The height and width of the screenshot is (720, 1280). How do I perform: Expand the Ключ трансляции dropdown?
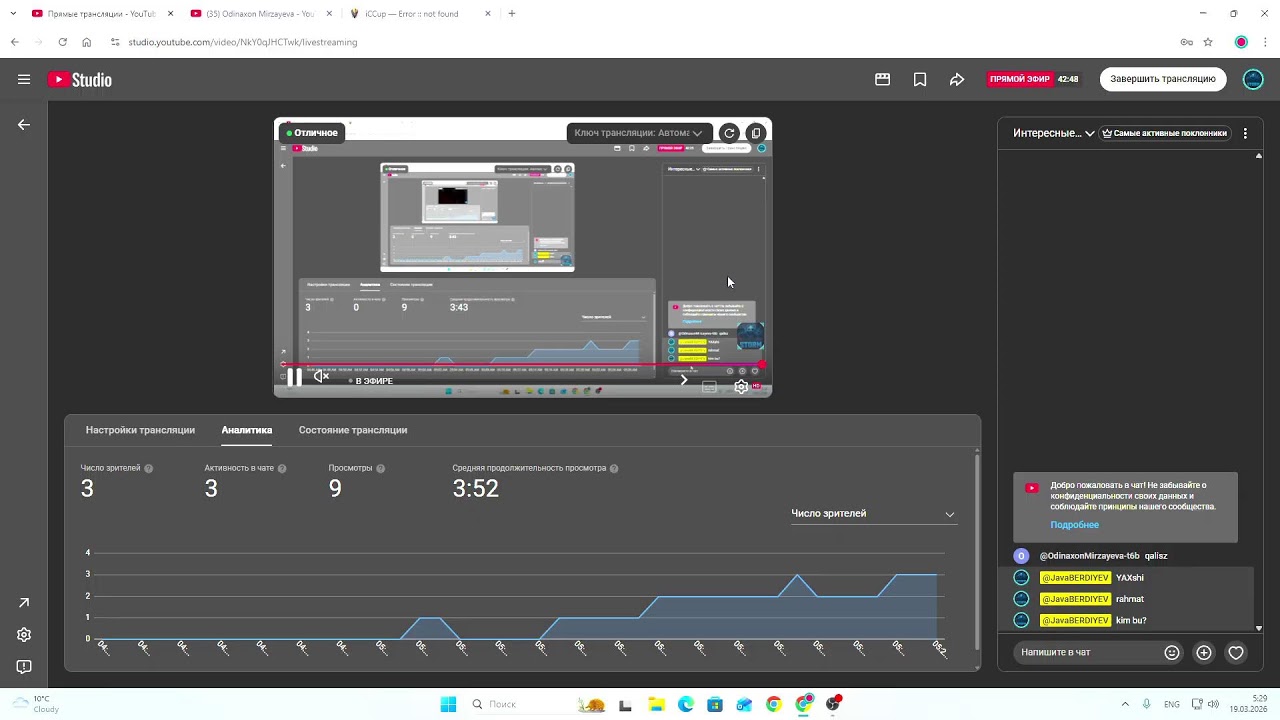pyautogui.click(x=639, y=133)
